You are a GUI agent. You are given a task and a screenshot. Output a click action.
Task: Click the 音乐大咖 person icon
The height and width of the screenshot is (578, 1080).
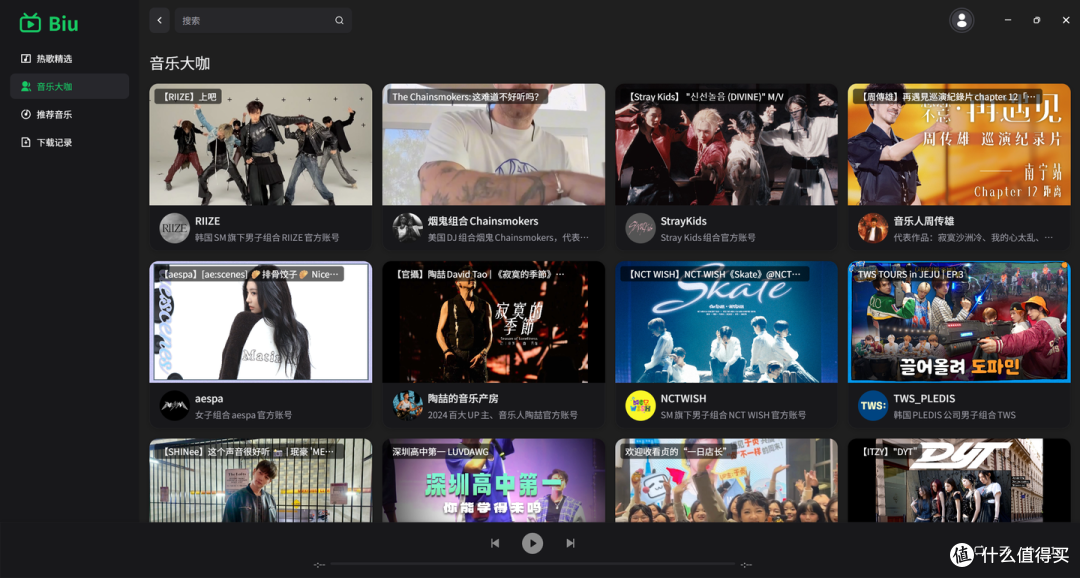coord(25,86)
